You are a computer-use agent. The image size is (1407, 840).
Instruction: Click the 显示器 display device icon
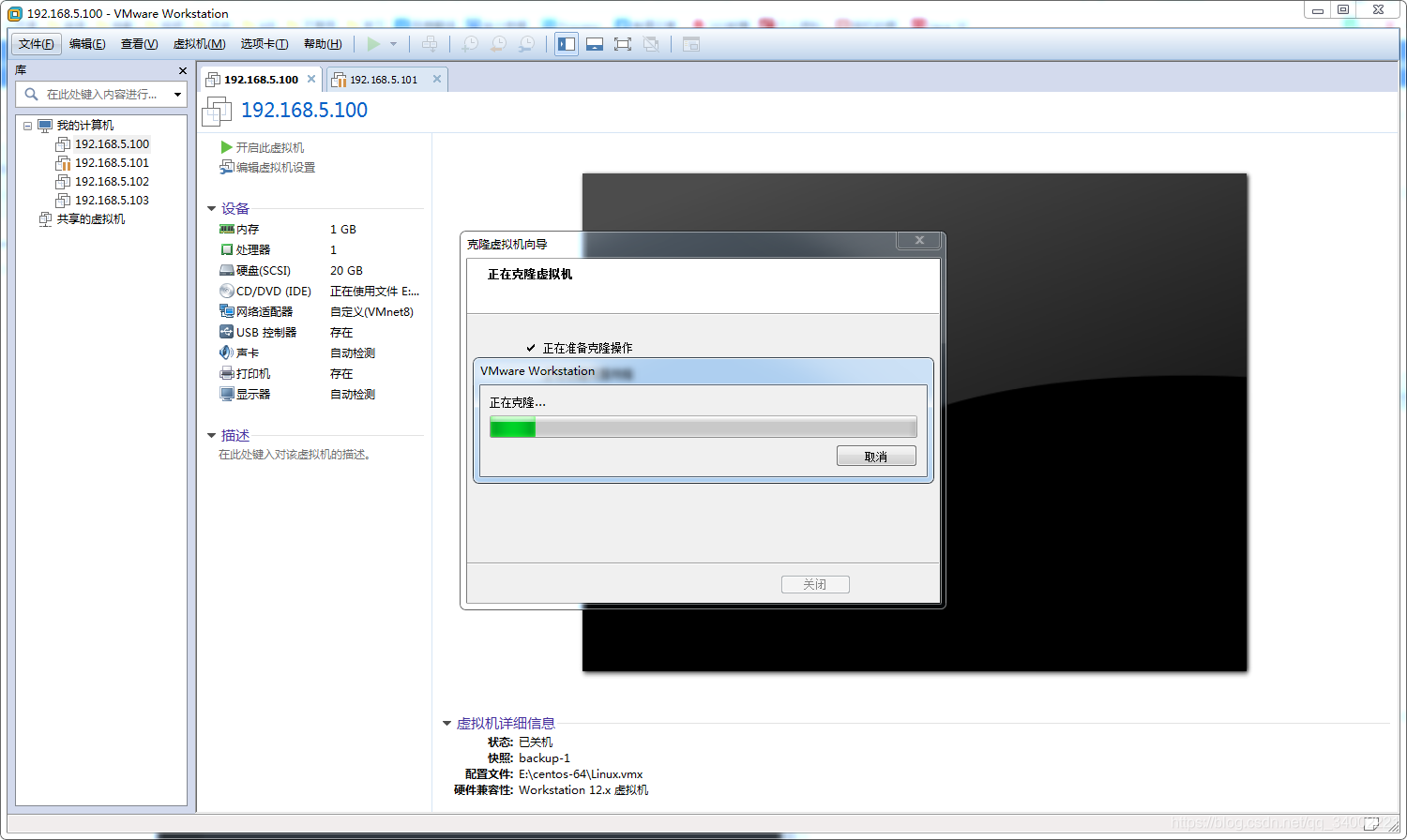point(226,394)
